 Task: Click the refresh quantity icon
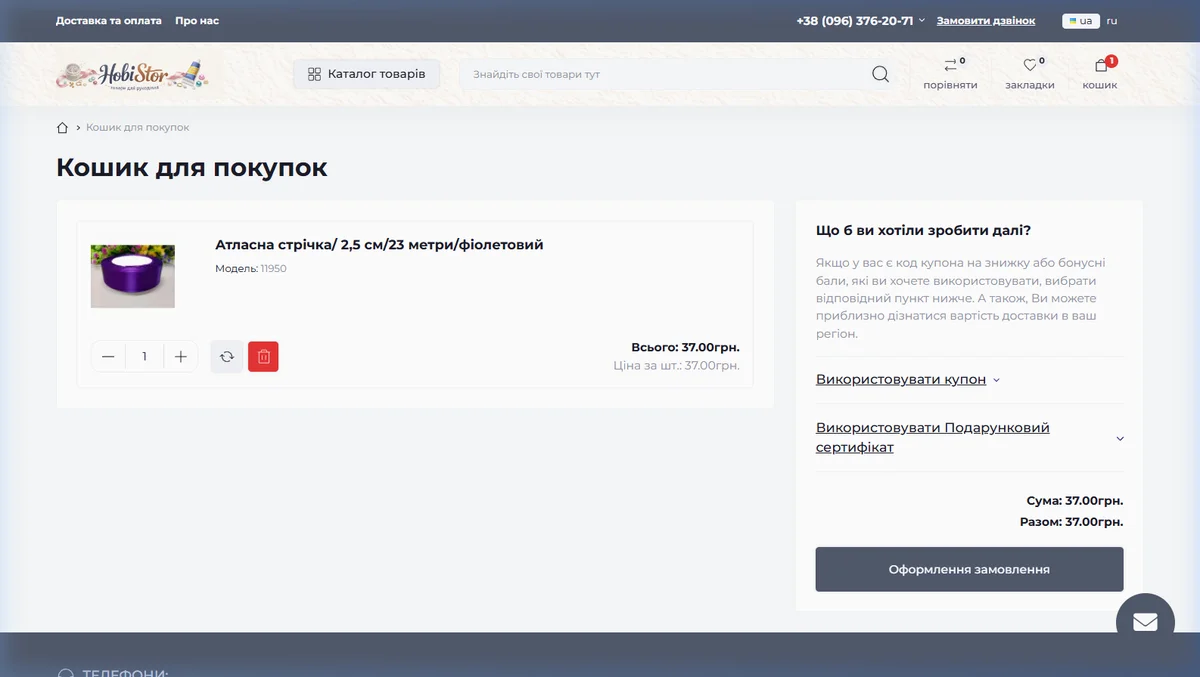pyautogui.click(x=227, y=357)
